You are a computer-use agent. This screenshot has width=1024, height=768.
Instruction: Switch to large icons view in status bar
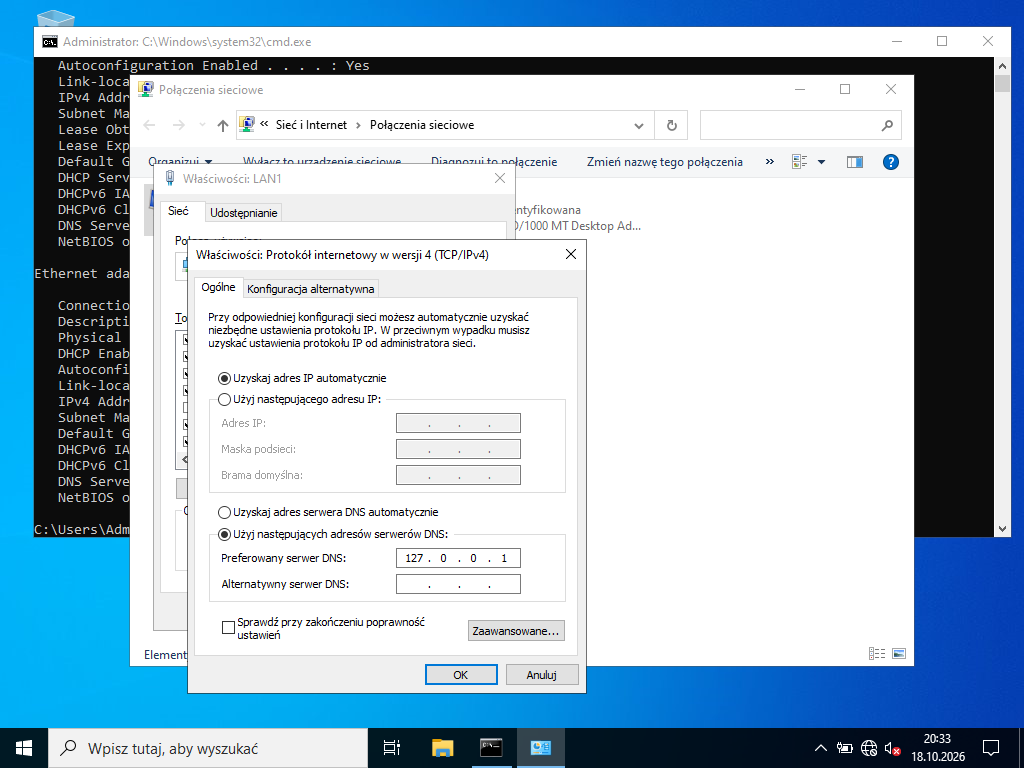tap(899, 654)
